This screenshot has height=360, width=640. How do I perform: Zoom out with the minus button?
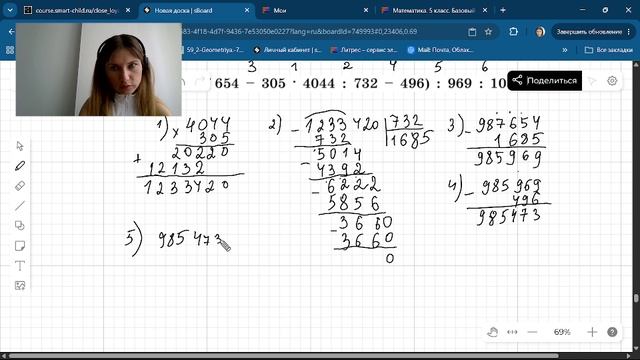[532, 332]
